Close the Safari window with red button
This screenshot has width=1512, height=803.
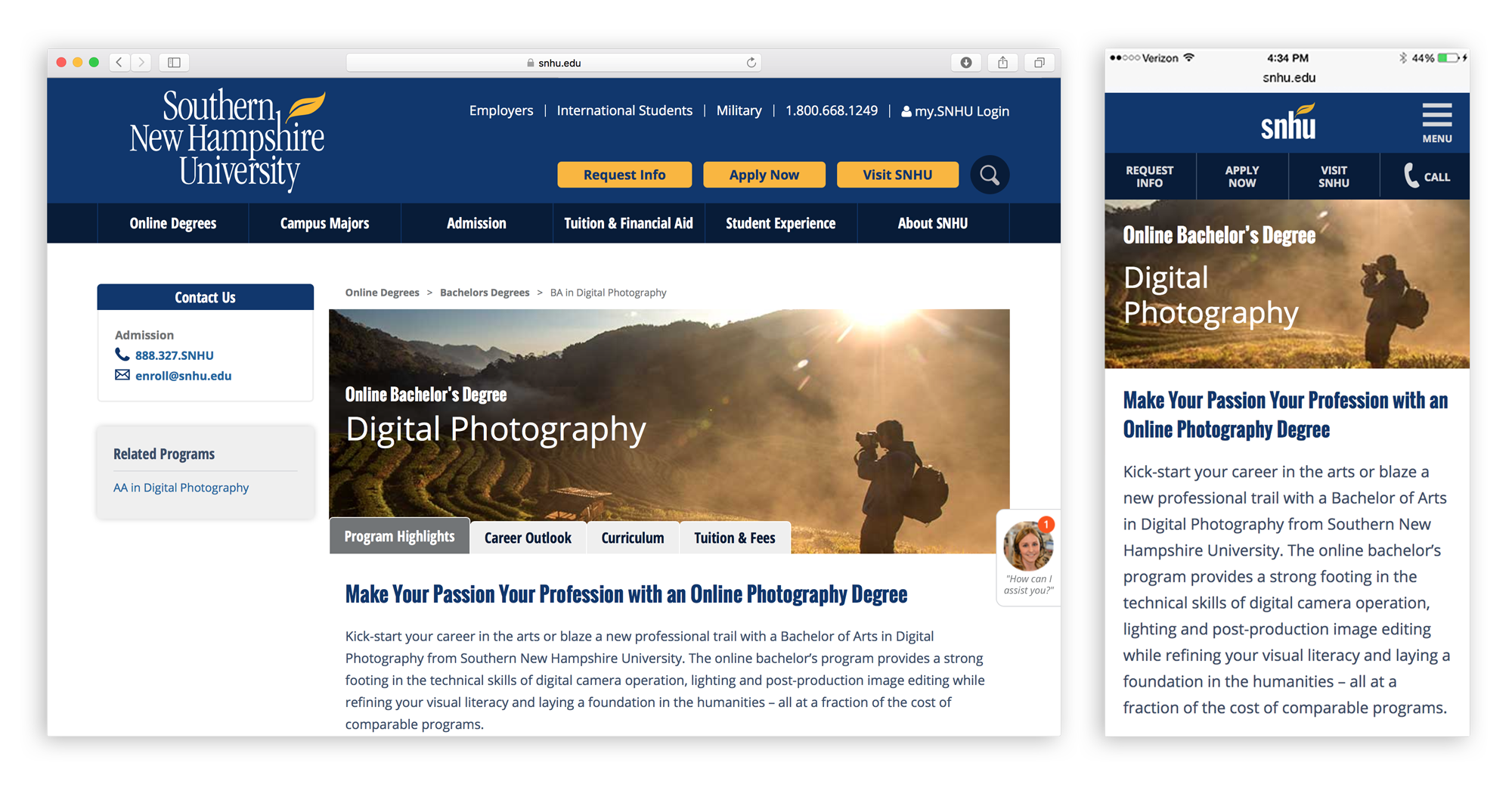pyautogui.click(x=61, y=62)
